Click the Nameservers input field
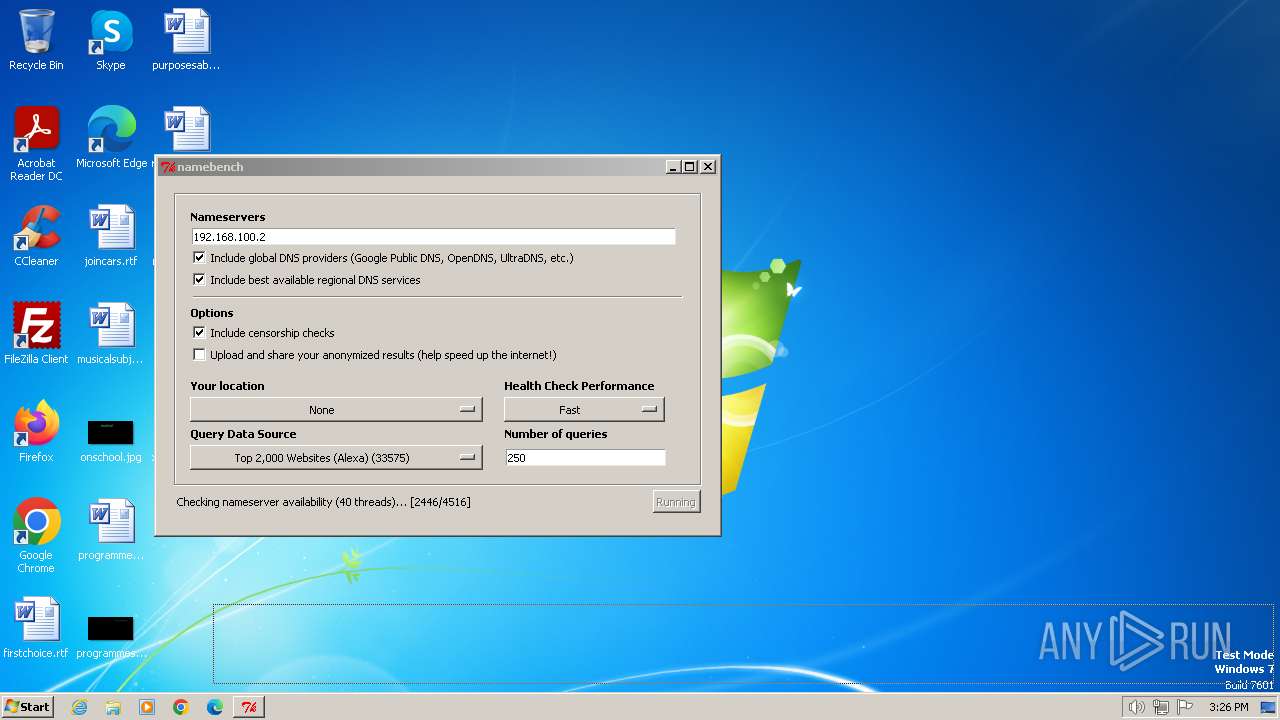Screen dimensions: 1280x720 [434, 237]
